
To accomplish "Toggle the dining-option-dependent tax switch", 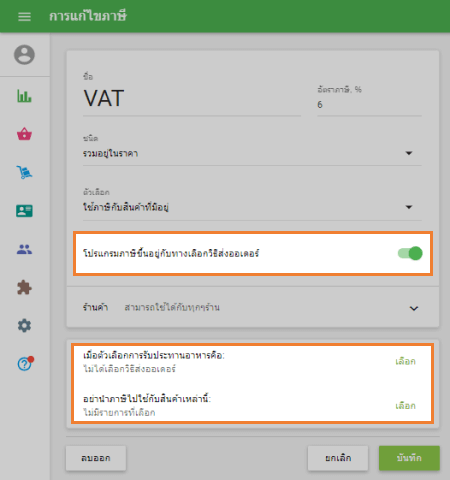I will pos(410,253).
